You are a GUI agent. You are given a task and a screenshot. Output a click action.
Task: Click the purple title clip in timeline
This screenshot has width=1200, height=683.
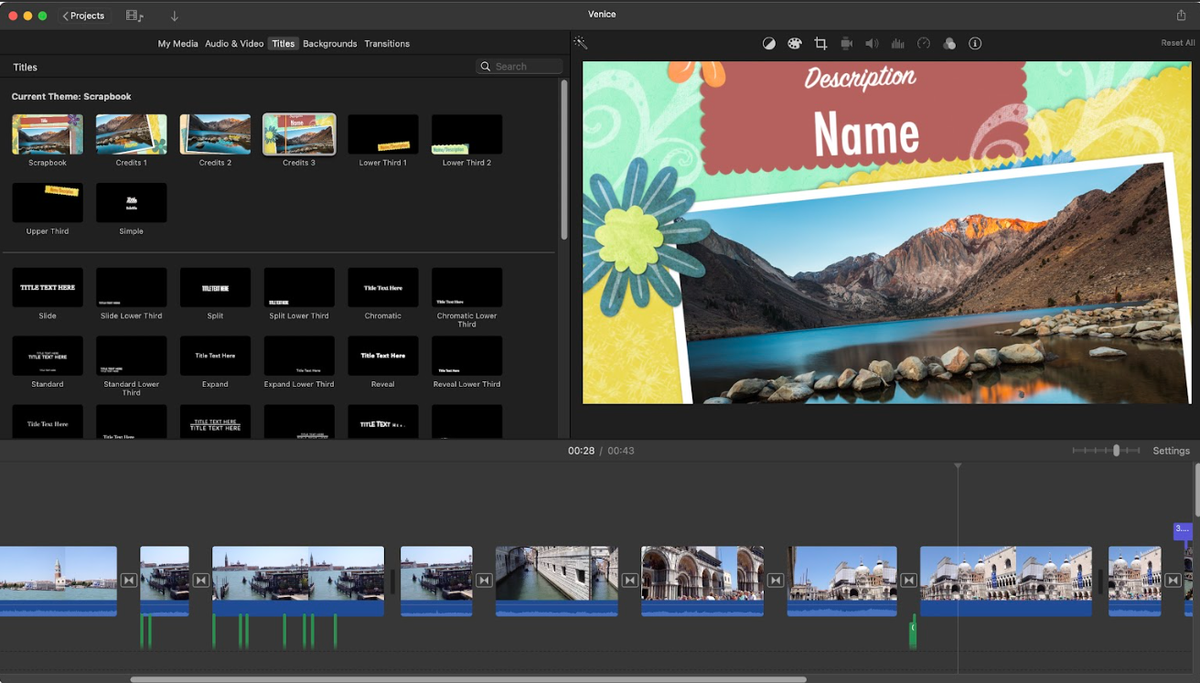click(1183, 531)
